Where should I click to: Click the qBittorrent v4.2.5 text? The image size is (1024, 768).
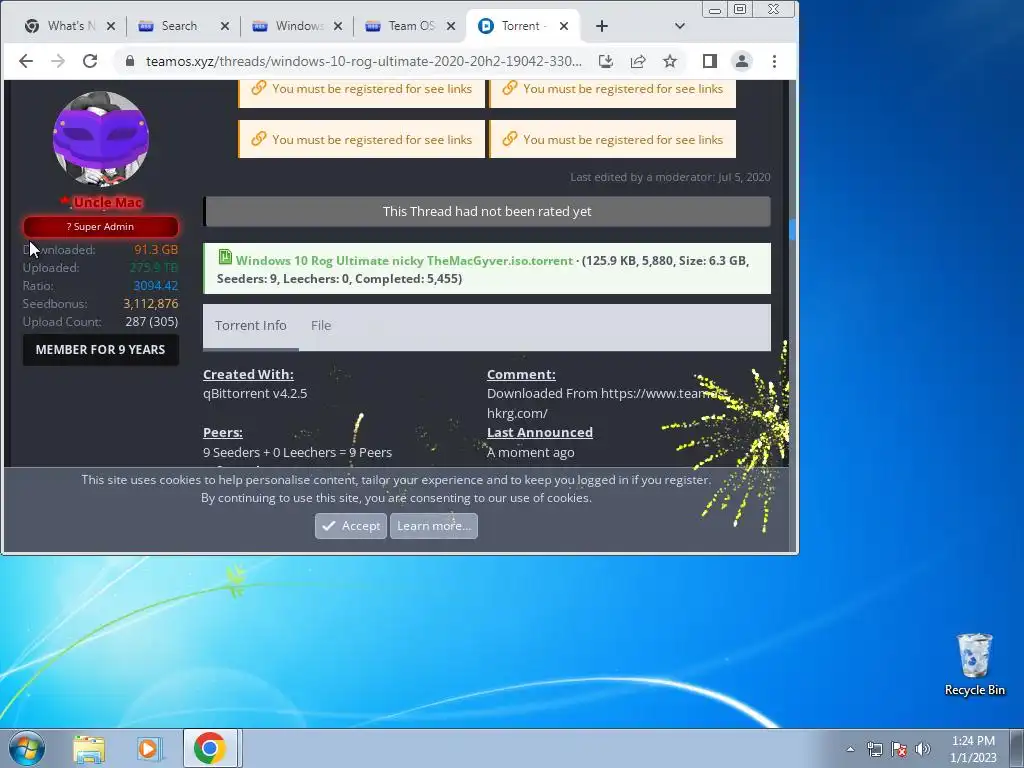[255, 394]
